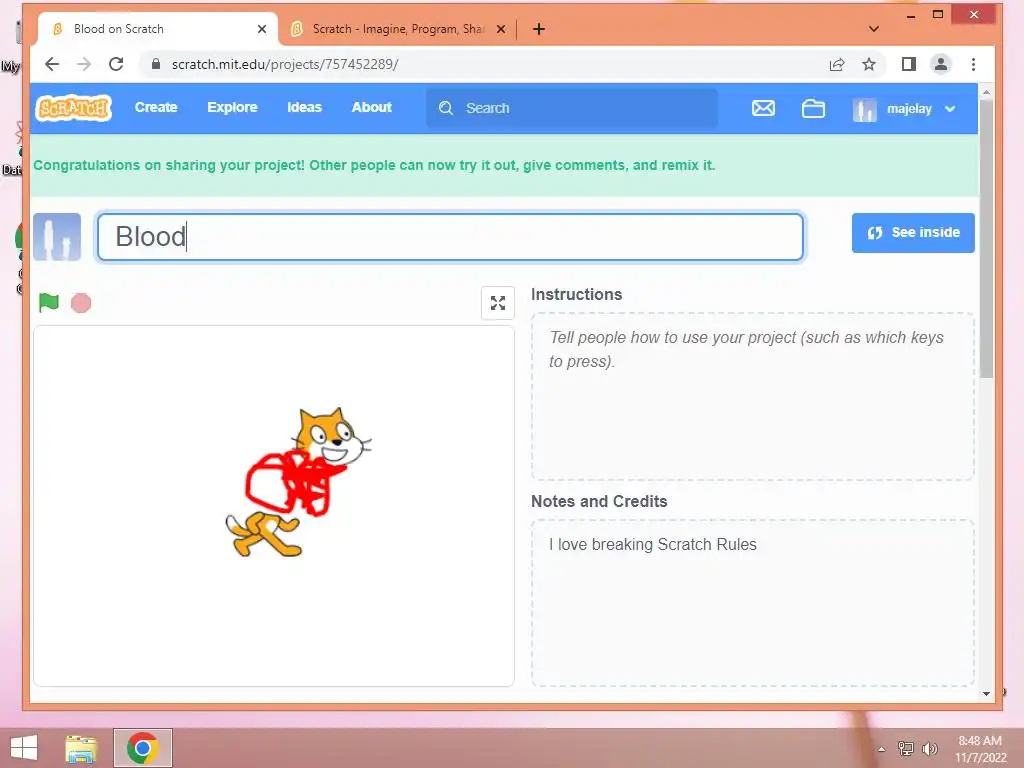Open the Explore menu item
Viewport: 1024px width, 768px height.
click(x=232, y=108)
